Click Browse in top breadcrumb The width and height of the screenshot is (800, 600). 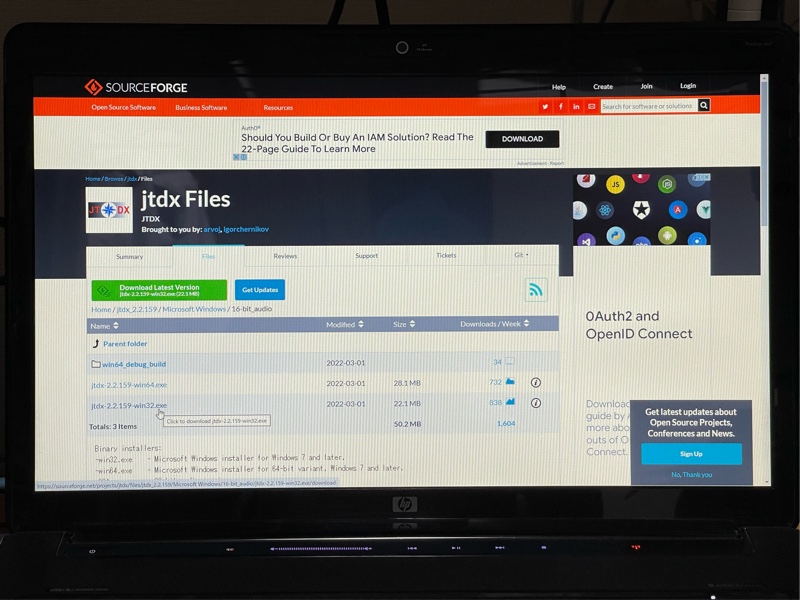click(114, 179)
